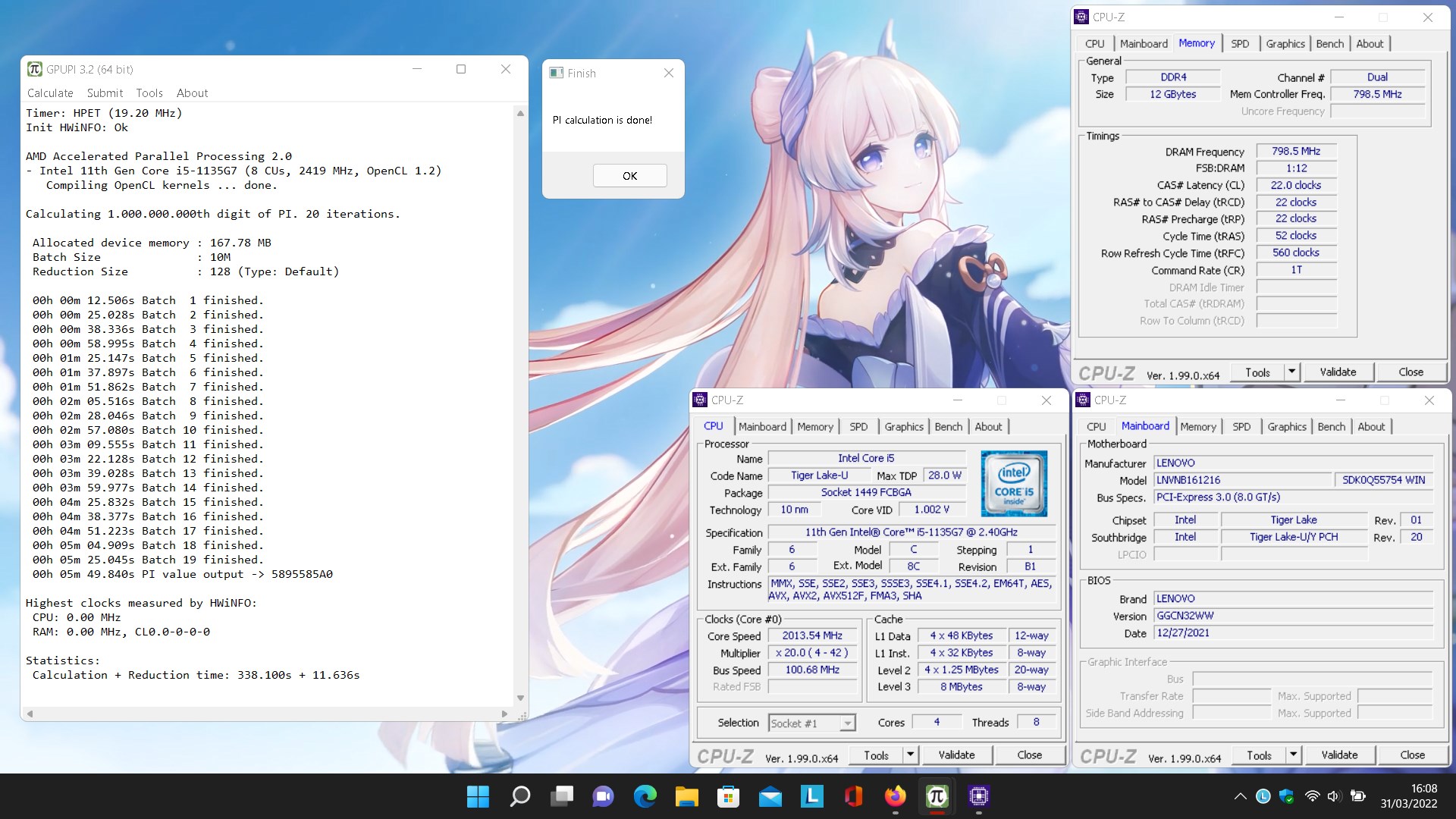Open Chat icon on taskbar
Screen dimensions: 1456x819
pyautogui.click(x=604, y=796)
